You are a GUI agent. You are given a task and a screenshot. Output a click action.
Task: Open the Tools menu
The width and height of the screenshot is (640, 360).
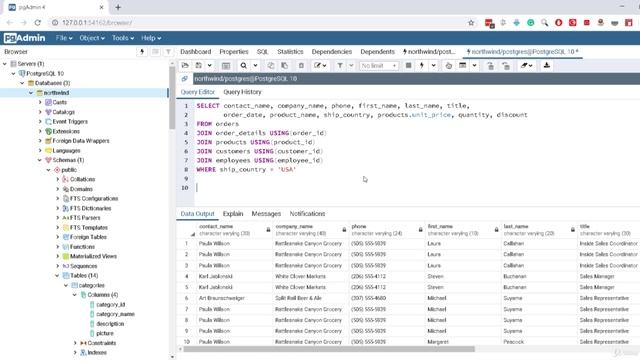(x=123, y=38)
